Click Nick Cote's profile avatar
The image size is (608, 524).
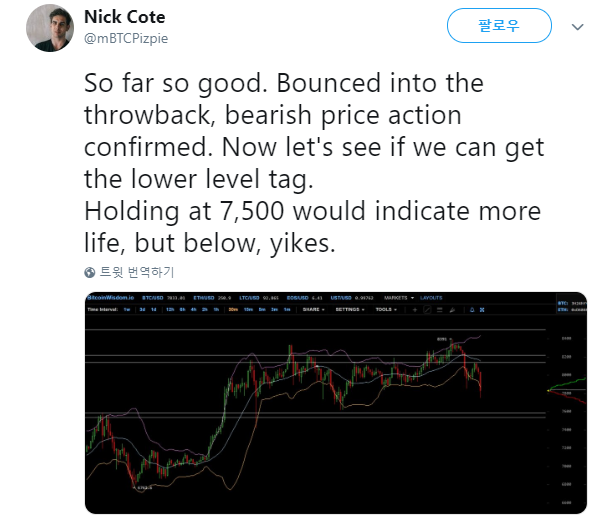pyautogui.click(x=50, y=28)
